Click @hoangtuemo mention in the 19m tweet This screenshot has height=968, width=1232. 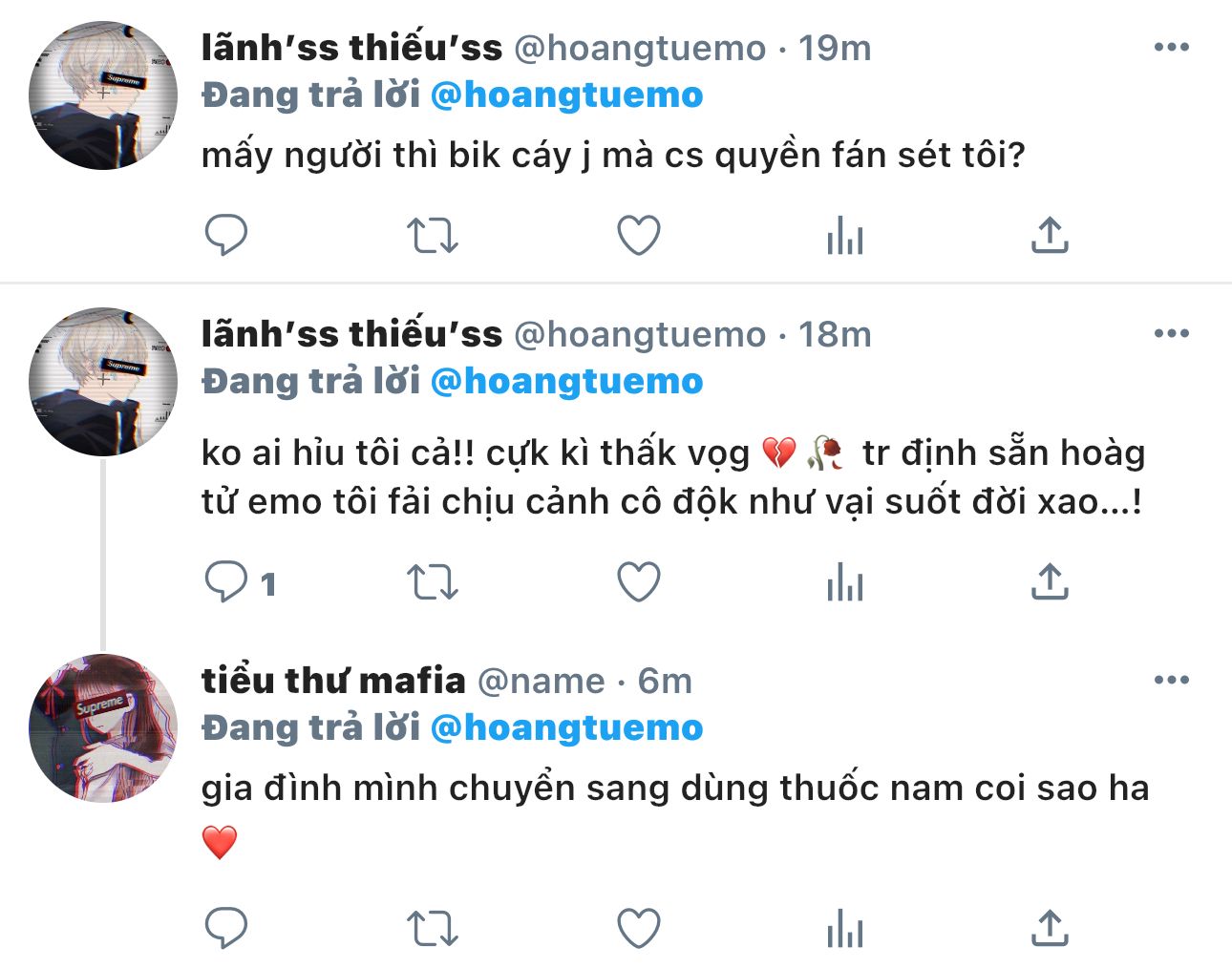(x=566, y=95)
